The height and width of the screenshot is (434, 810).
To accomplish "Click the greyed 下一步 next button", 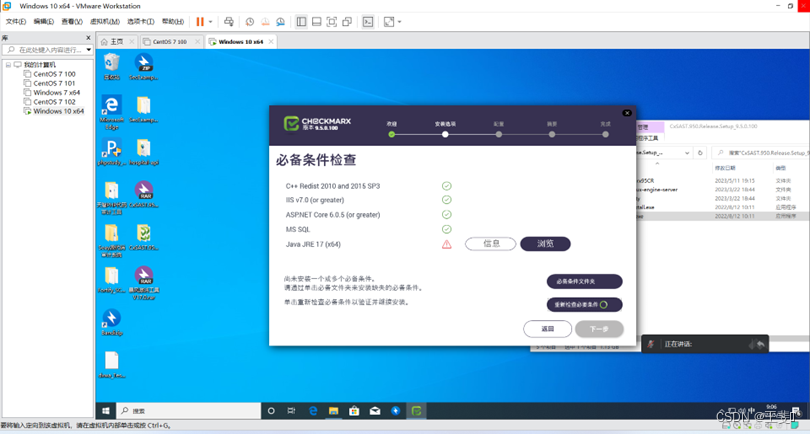I will pos(599,329).
